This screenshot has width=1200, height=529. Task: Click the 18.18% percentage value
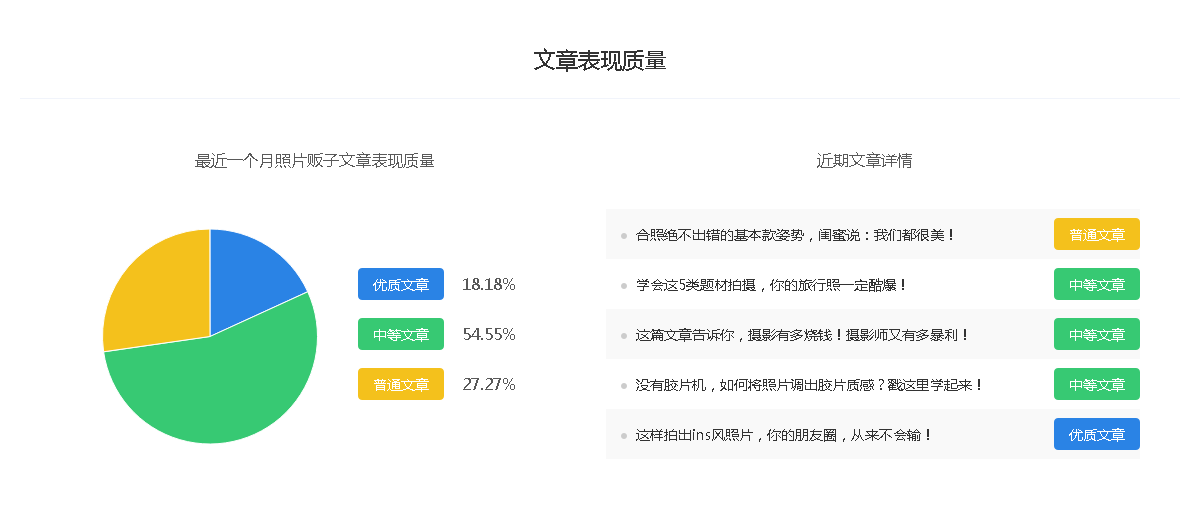click(x=489, y=285)
